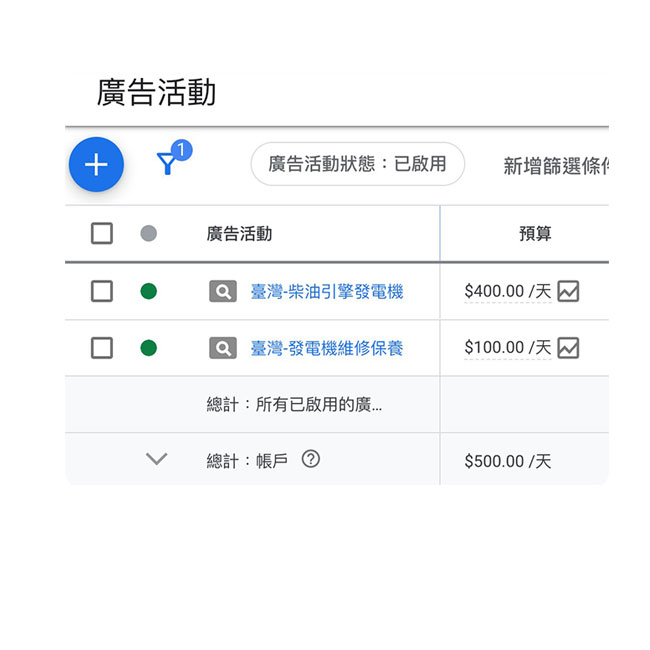The image size is (650, 650).
Task: Click search icon beside 臺灣-發電機維修保養
Action: tap(222, 348)
